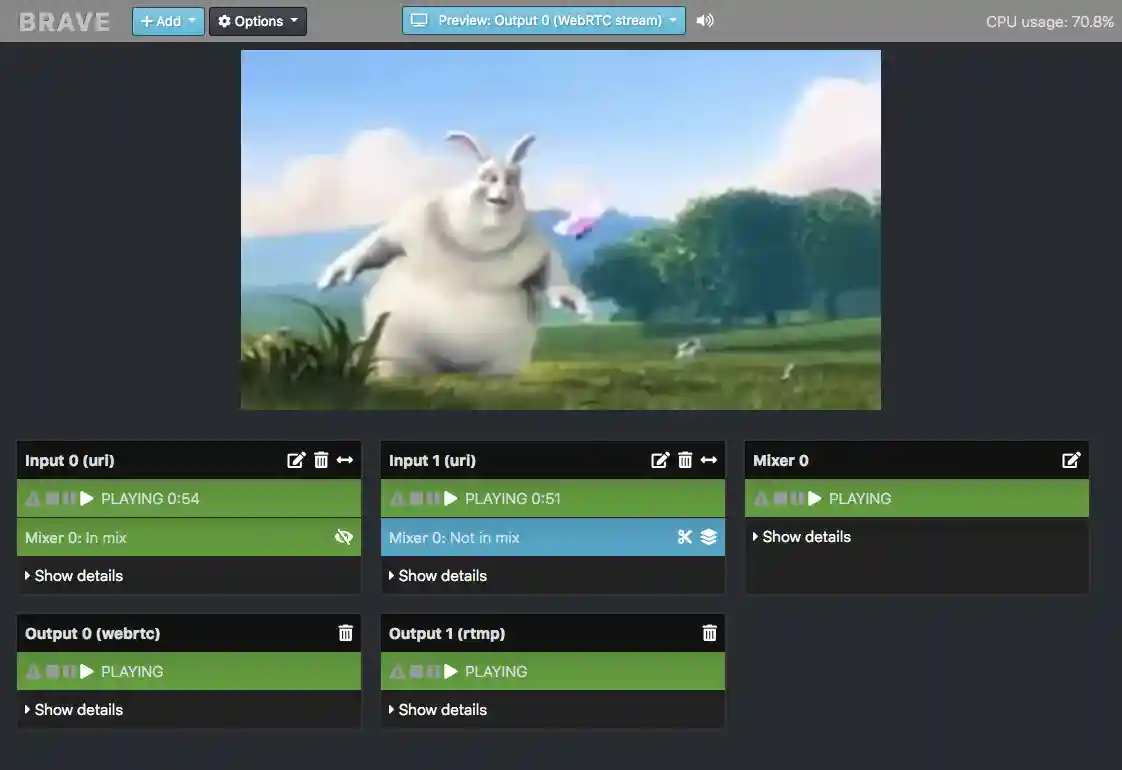Click the video preview of the rabbit
The height and width of the screenshot is (770, 1122).
point(560,230)
